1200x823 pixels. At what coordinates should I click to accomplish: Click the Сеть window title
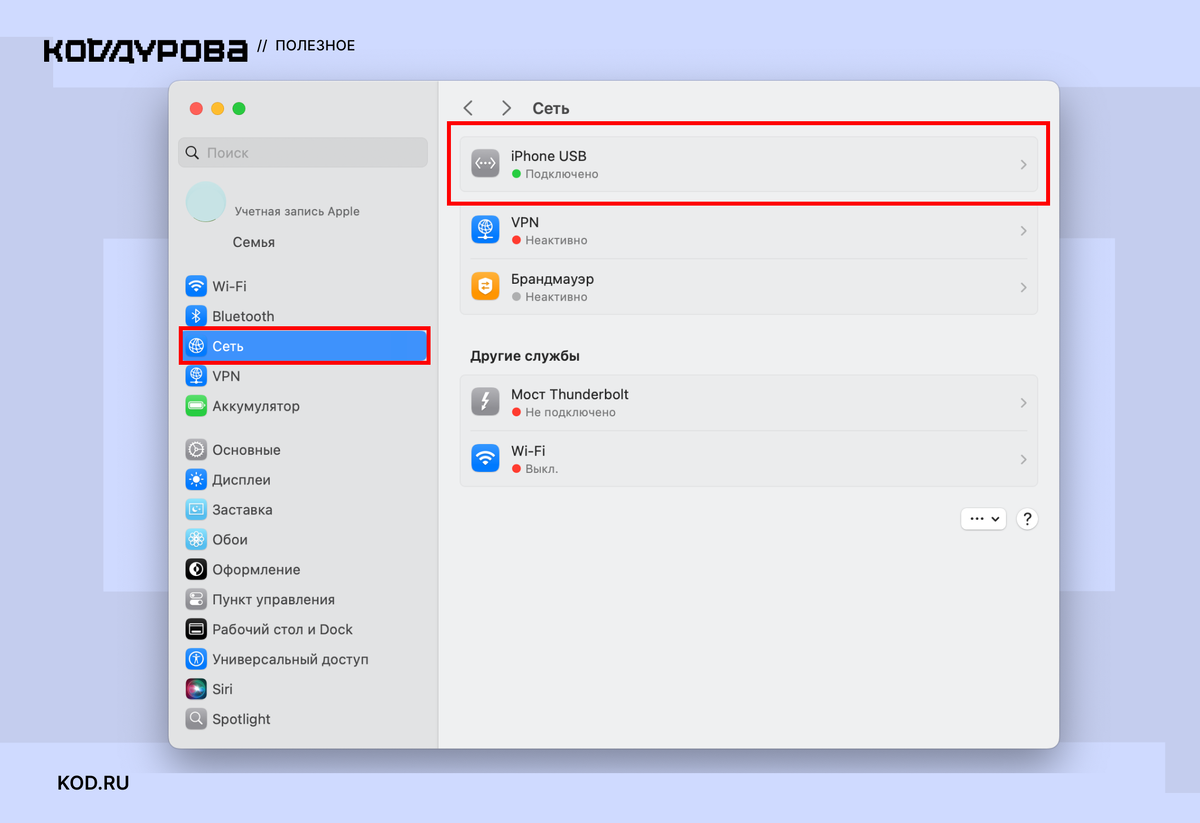click(x=551, y=108)
